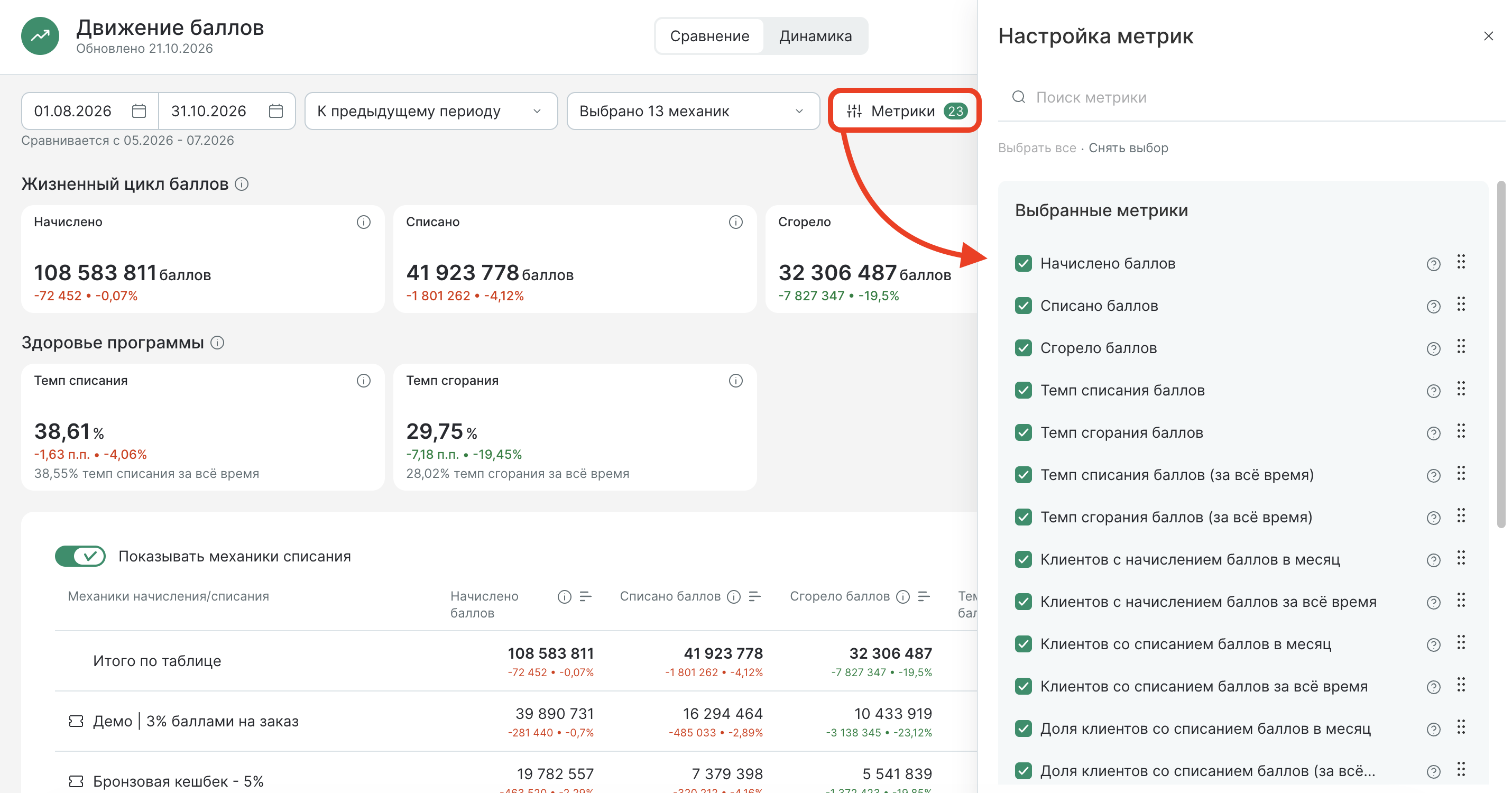Show info for Начислено card
Image resolution: width=1512 pixels, height=793 pixels.
point(364,222)
